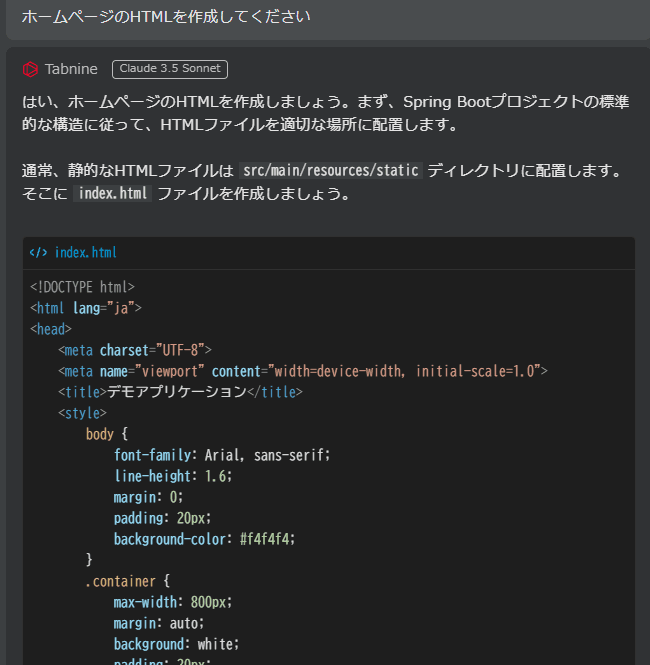Click the meta charset UTF-8 line
Viewport: 650px width, 665px height.
135,350
